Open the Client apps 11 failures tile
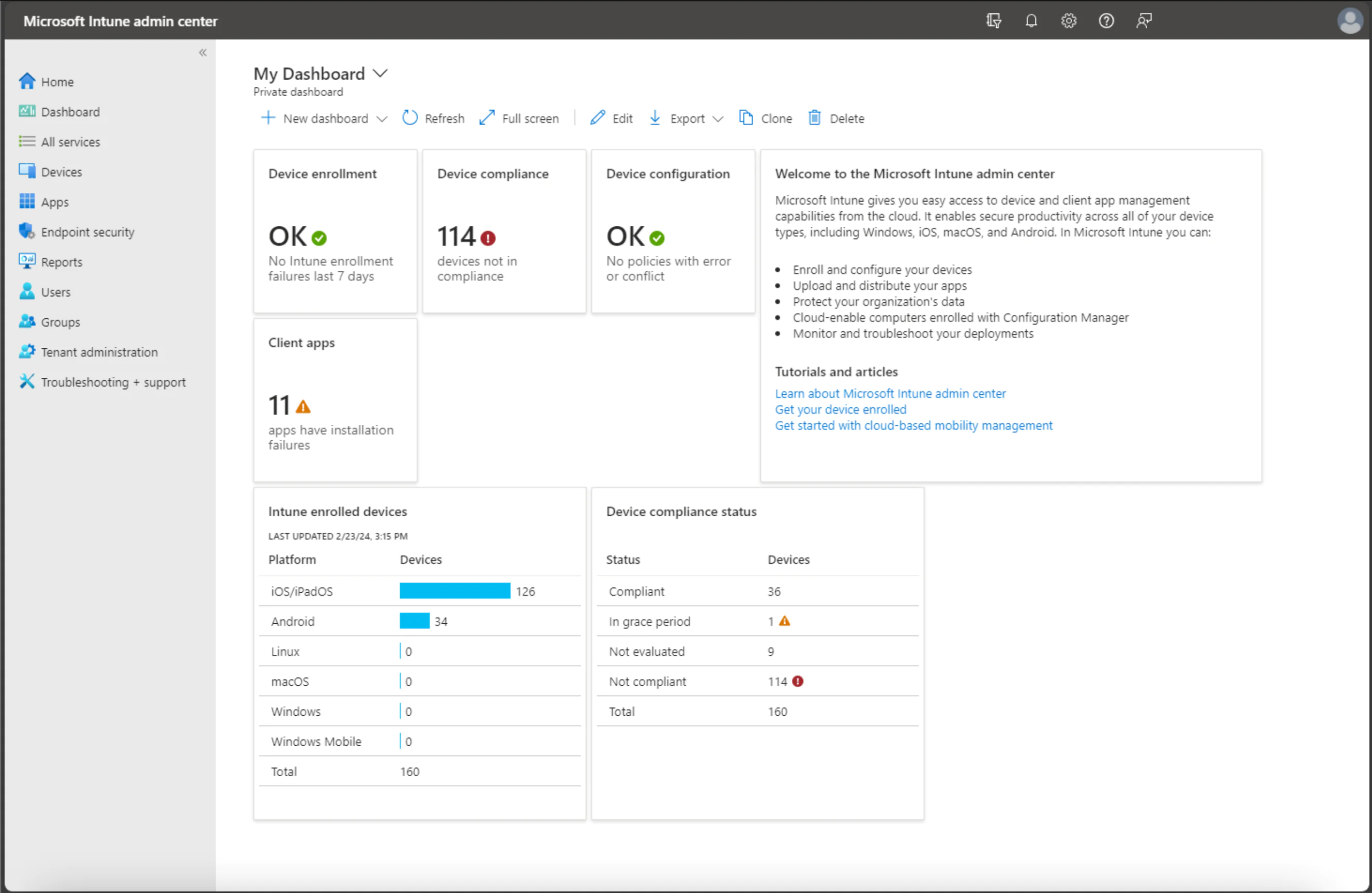The image size is (1372, 893). pos(335,400)
